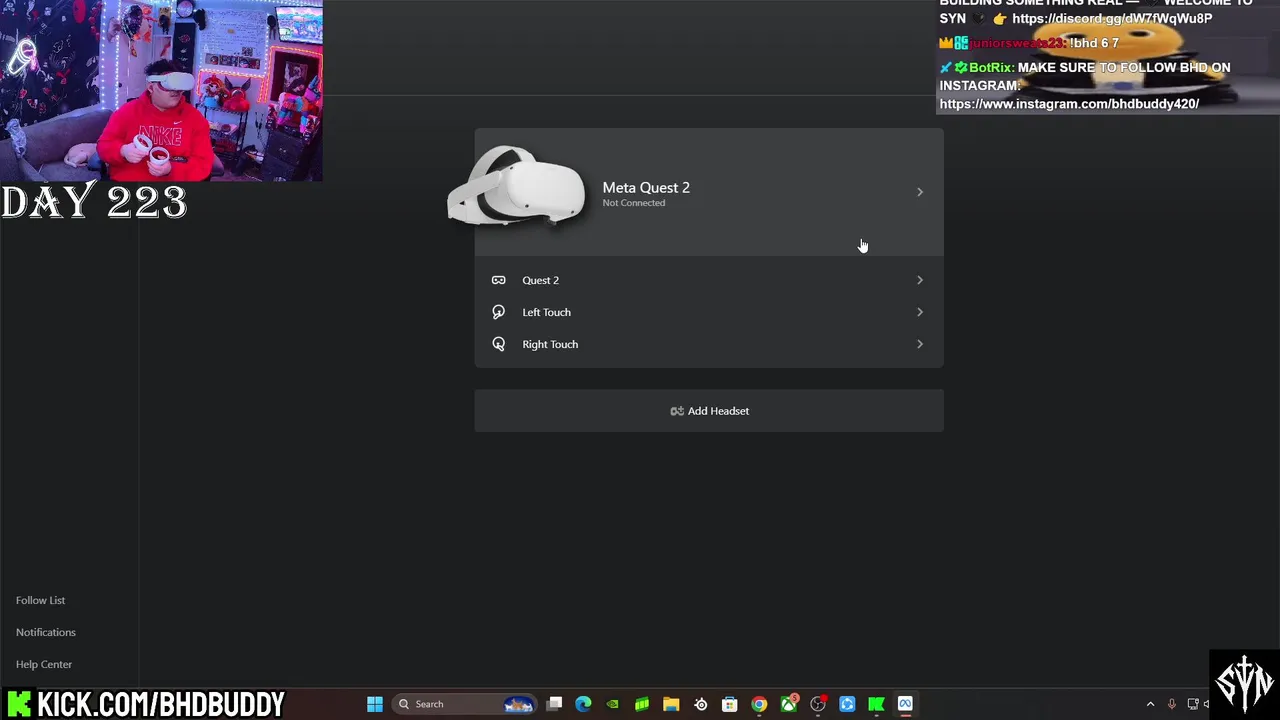The width and height of the screenshot is (1280, 720).
Task: Select the Right Touch text label
Action: [x=550, y=344]
